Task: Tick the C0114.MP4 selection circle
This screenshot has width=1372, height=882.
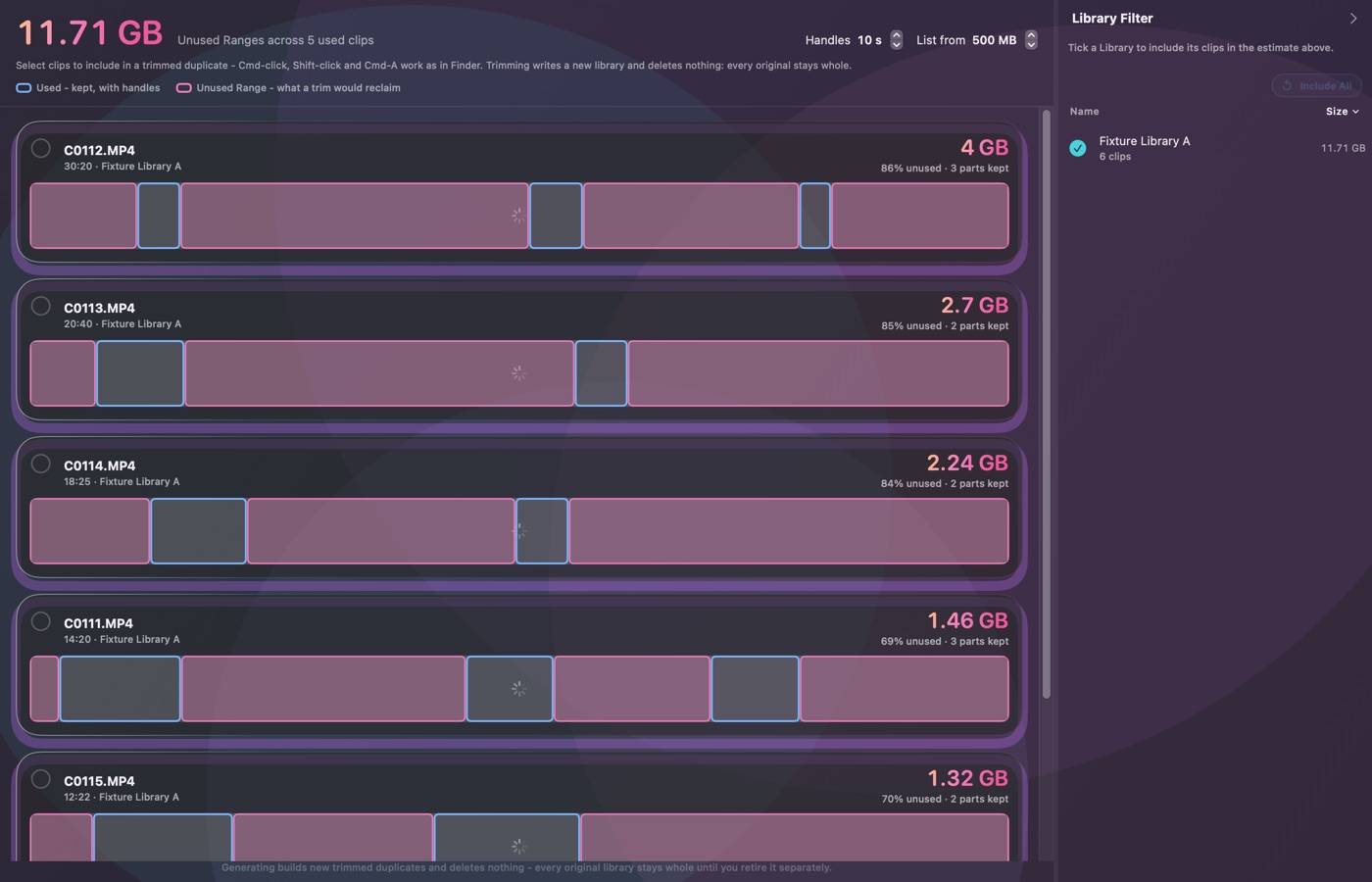Action: 40,464
